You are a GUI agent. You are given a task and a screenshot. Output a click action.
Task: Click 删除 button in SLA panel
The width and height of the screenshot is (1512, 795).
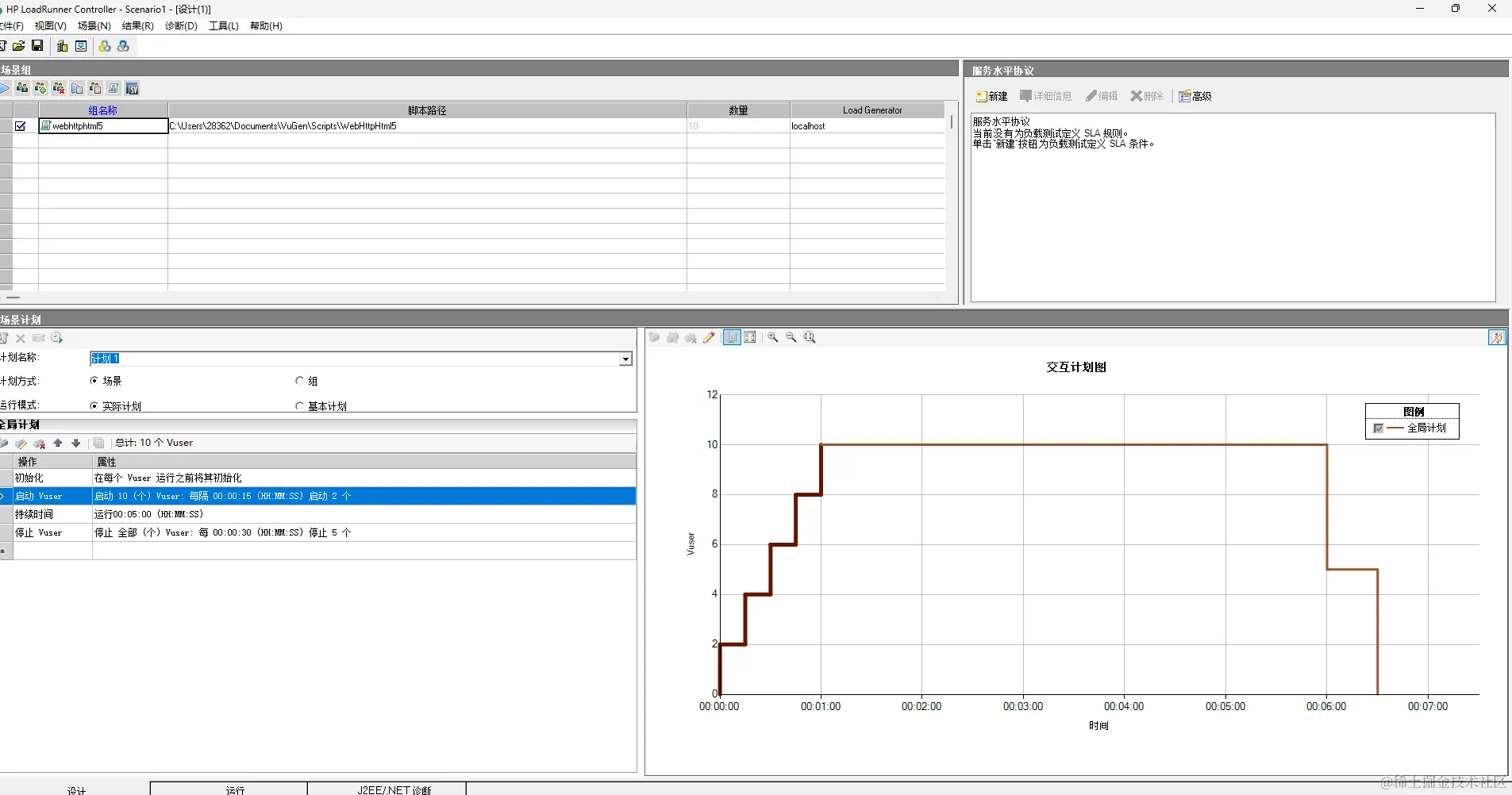[1147, 96]
